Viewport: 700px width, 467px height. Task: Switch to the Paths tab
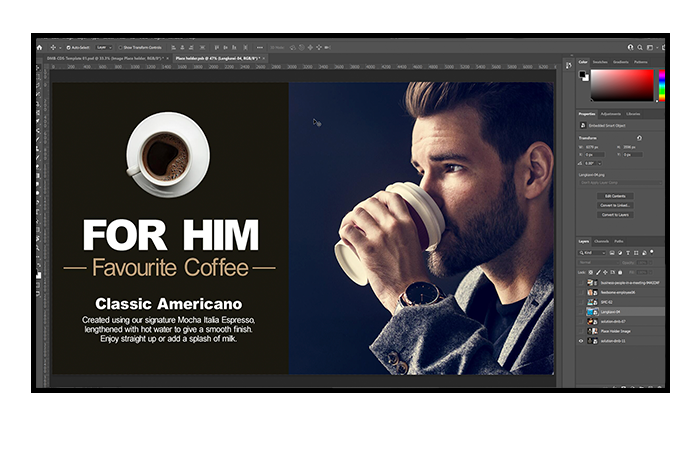tap(619, 242)
